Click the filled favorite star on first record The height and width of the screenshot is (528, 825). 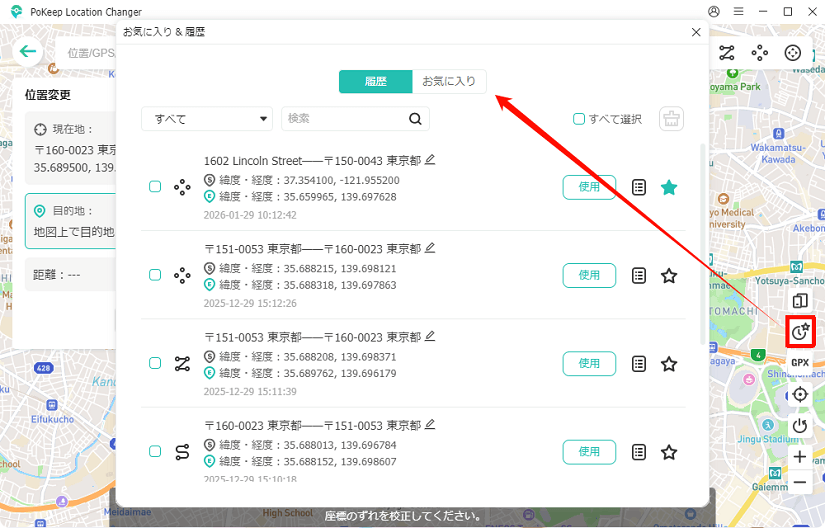point(669,187)
